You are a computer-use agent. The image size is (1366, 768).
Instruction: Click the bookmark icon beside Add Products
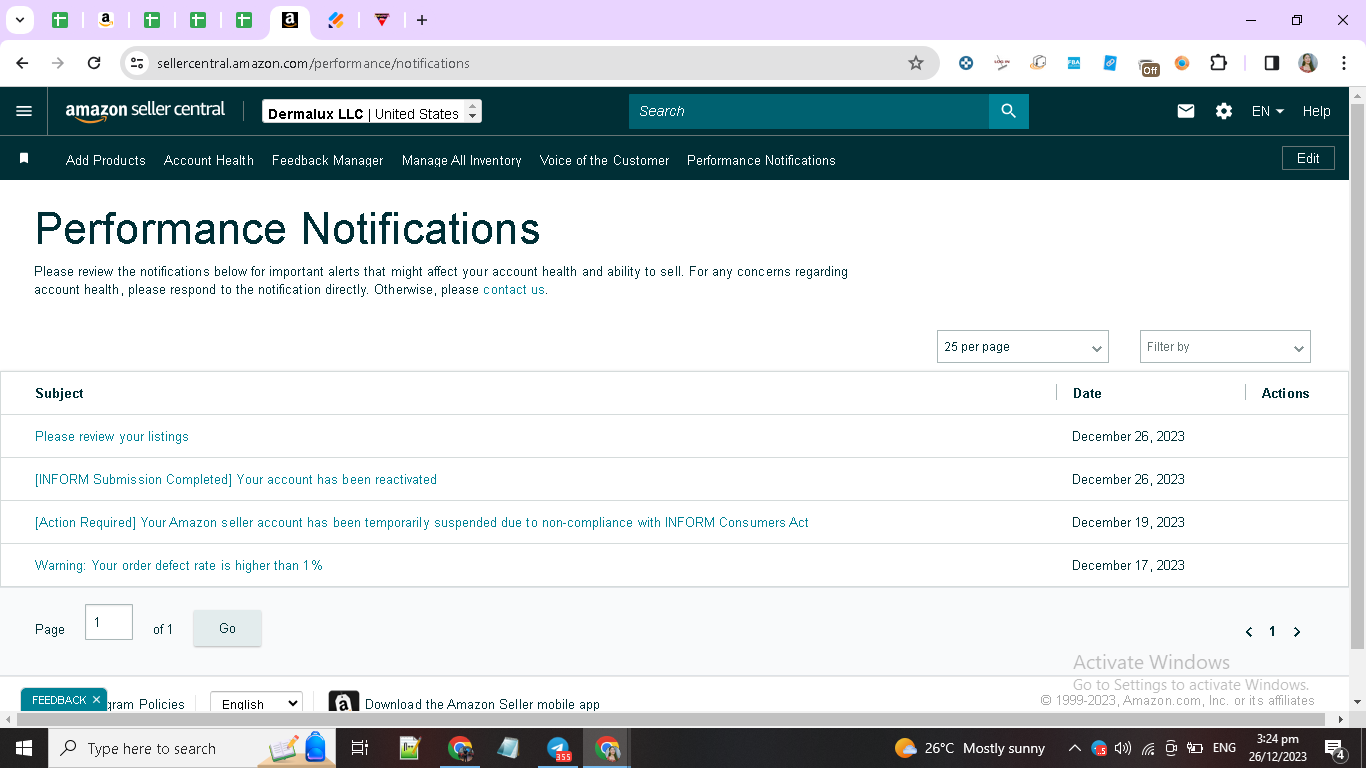[24, 159]
